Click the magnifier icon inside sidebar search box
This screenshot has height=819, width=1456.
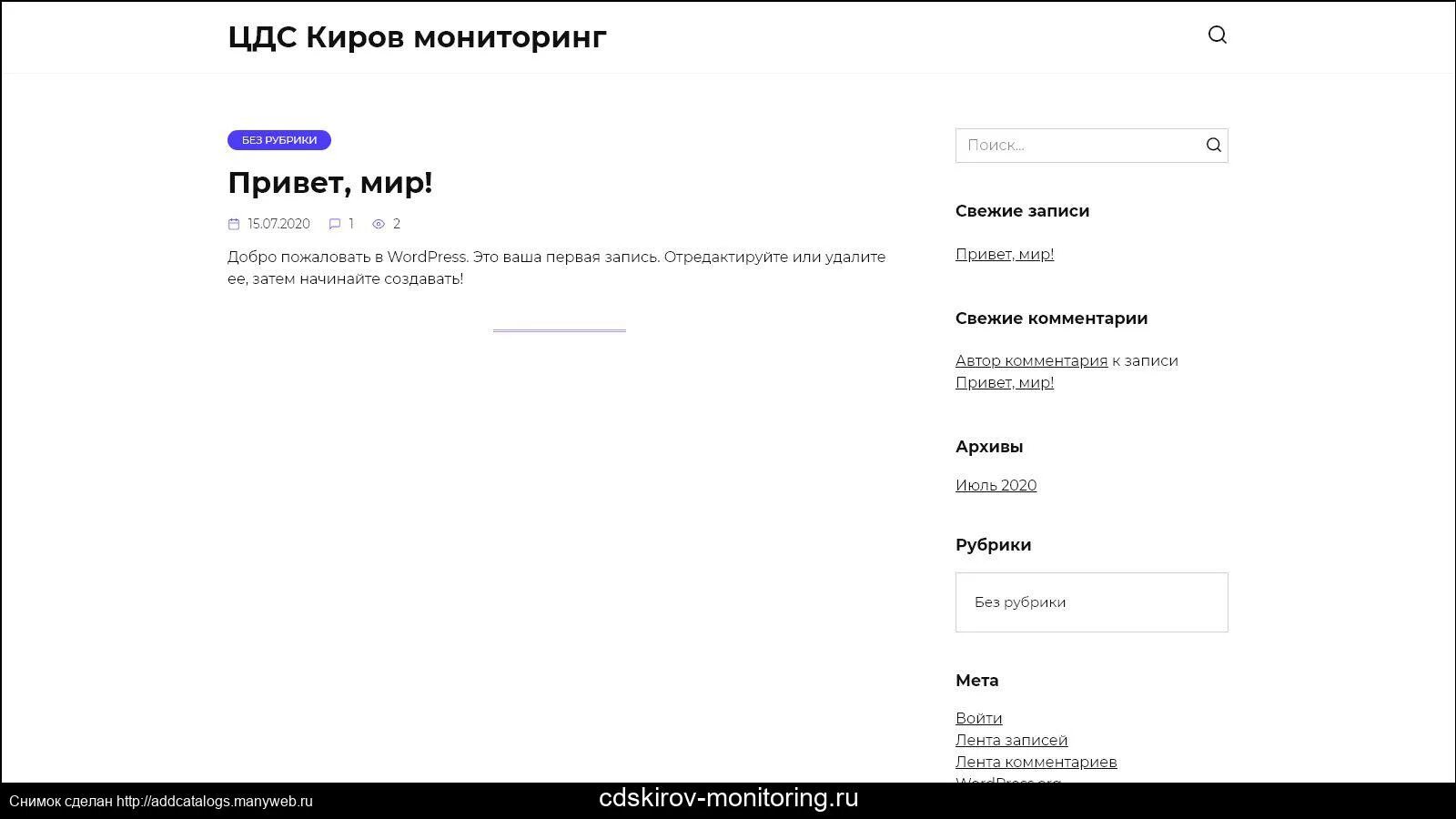point(1213,146)
